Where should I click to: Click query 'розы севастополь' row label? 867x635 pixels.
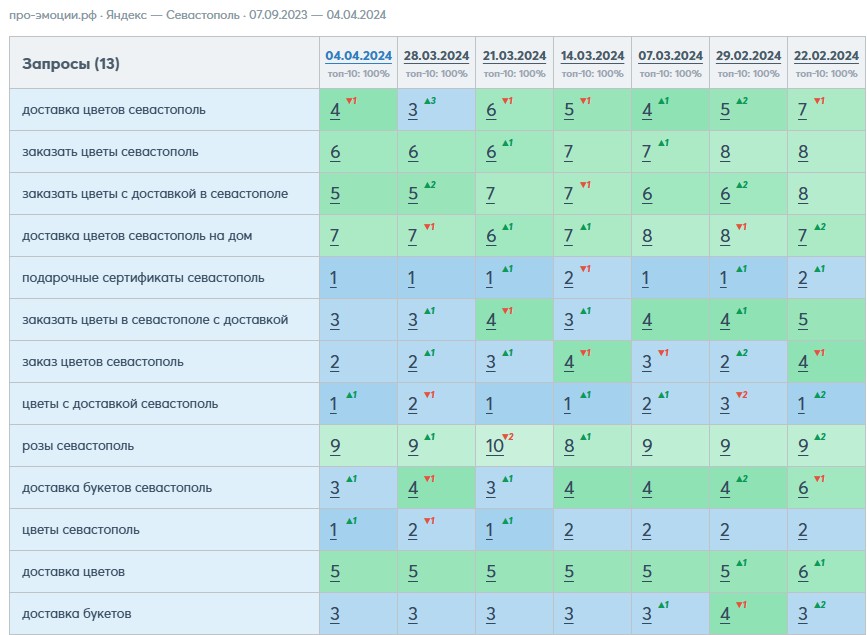click(78, 446)
